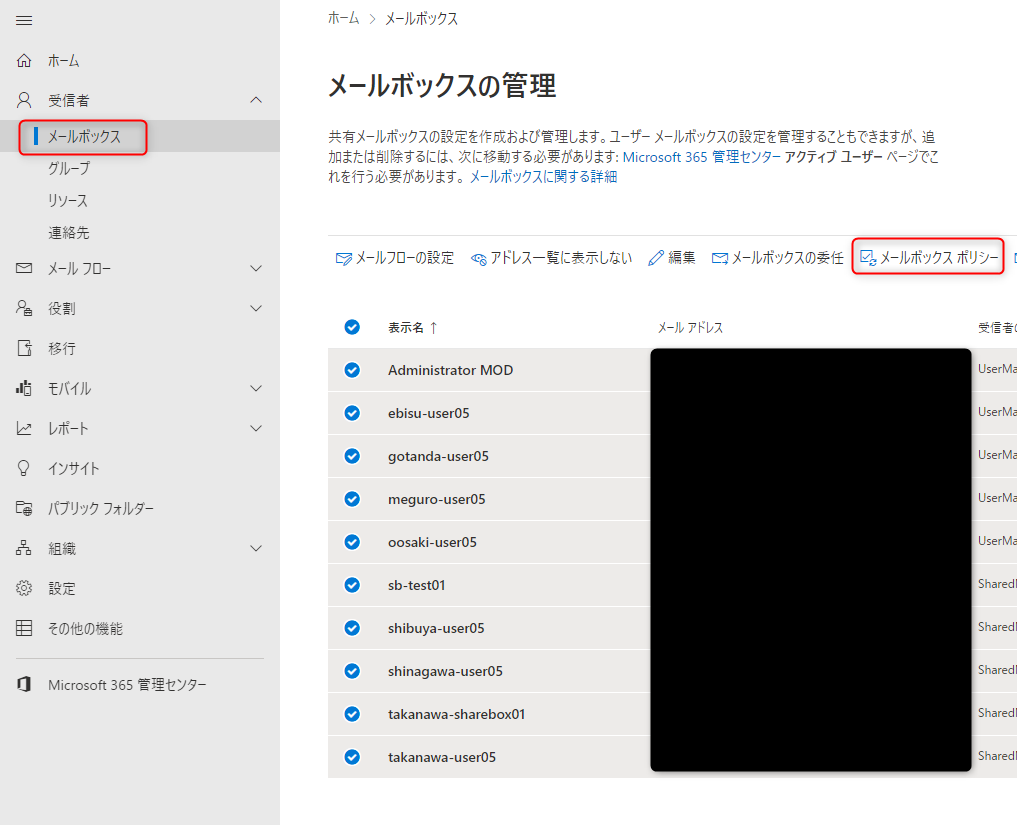Collapse the 受信者 section
The image size is (1017, 825).
[x=257, y=100]
